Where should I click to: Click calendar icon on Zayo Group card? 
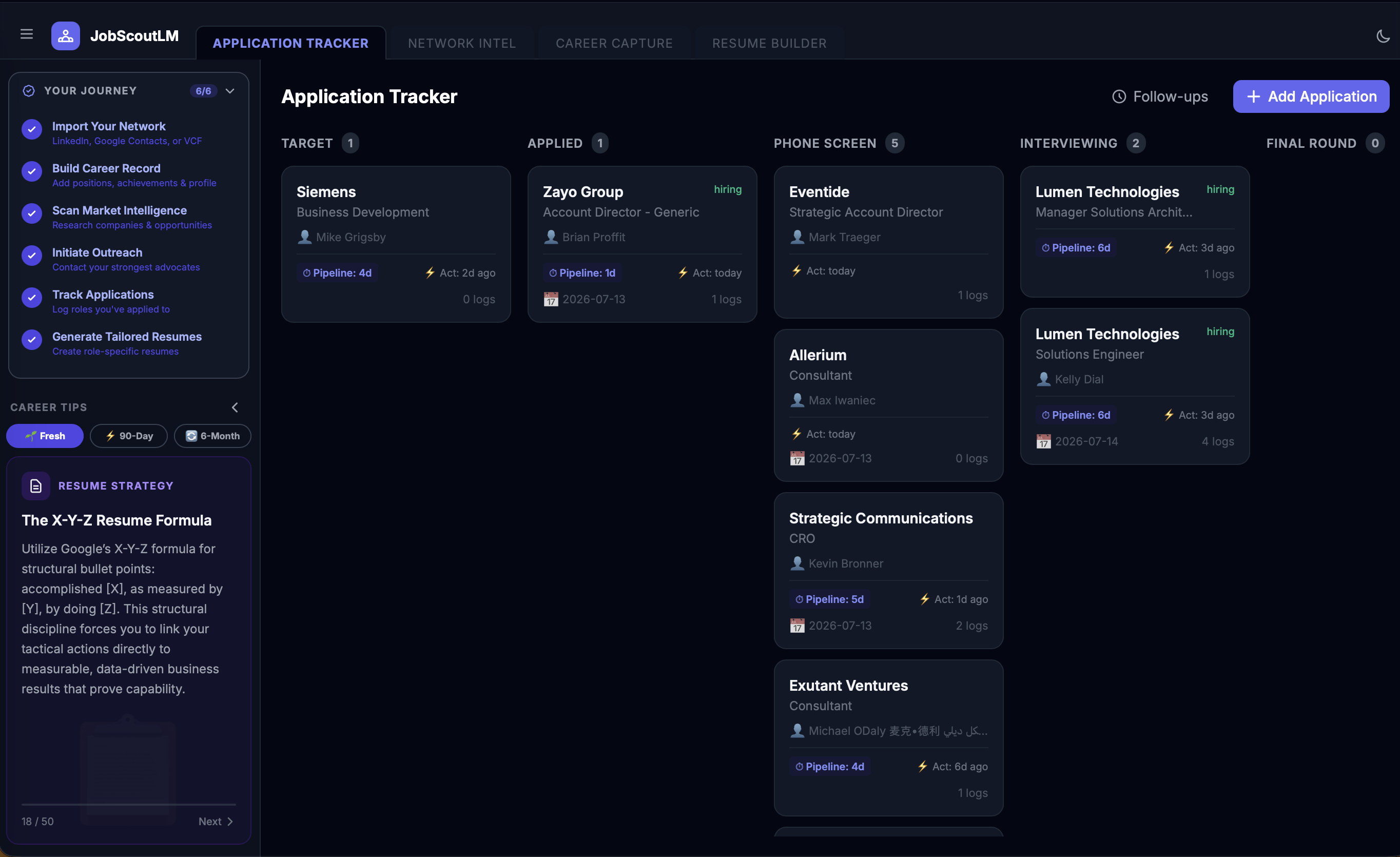pos(551,300)
